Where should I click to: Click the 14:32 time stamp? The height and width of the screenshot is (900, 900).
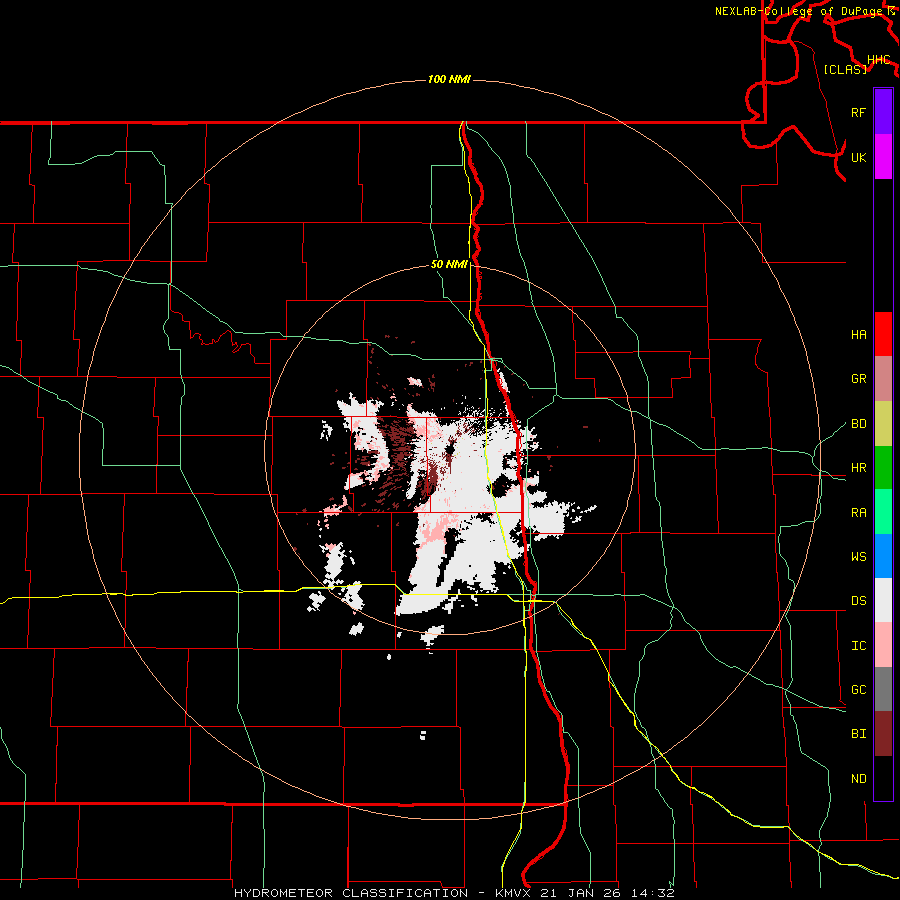coord(653,893)
